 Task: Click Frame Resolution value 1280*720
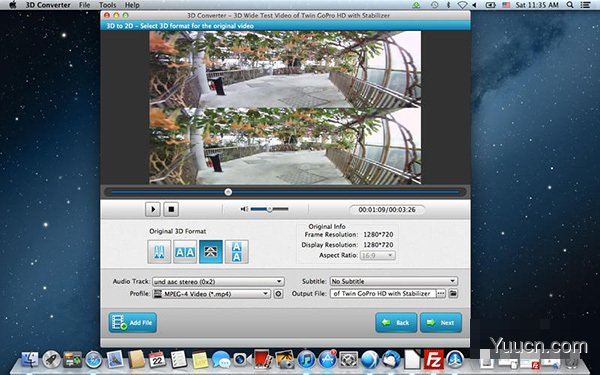click(378, 235)
